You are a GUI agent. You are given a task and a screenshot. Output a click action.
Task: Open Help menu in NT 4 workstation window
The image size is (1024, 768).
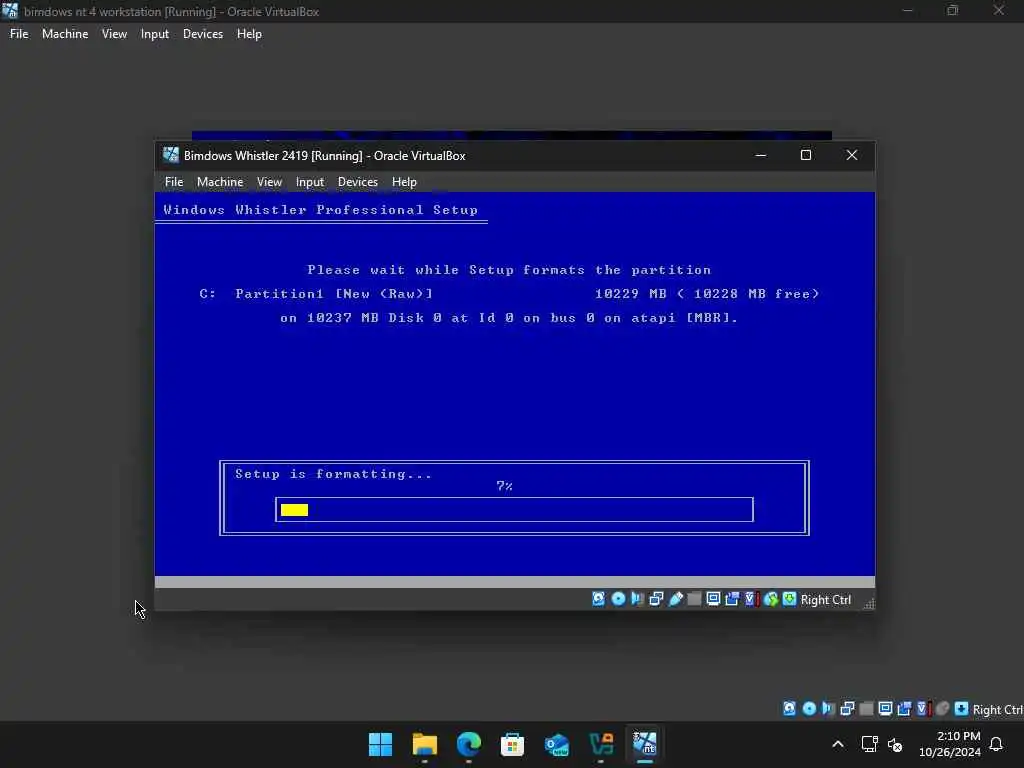click(x=249, y=34)
